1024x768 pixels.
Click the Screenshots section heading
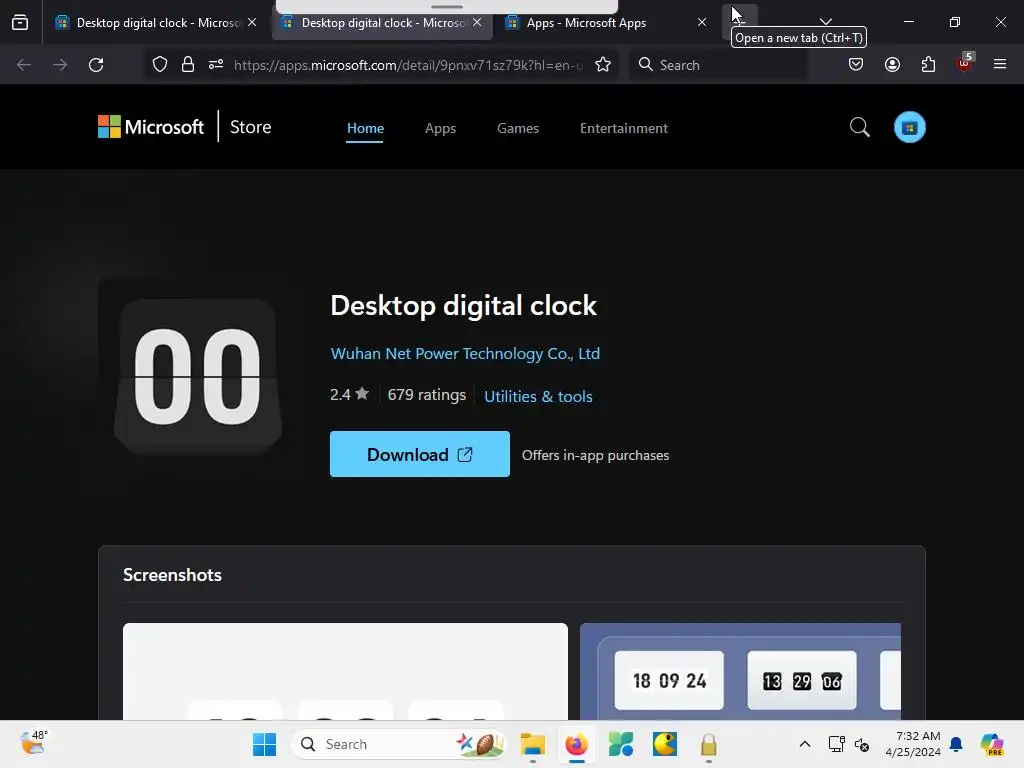tap(172, 575)
